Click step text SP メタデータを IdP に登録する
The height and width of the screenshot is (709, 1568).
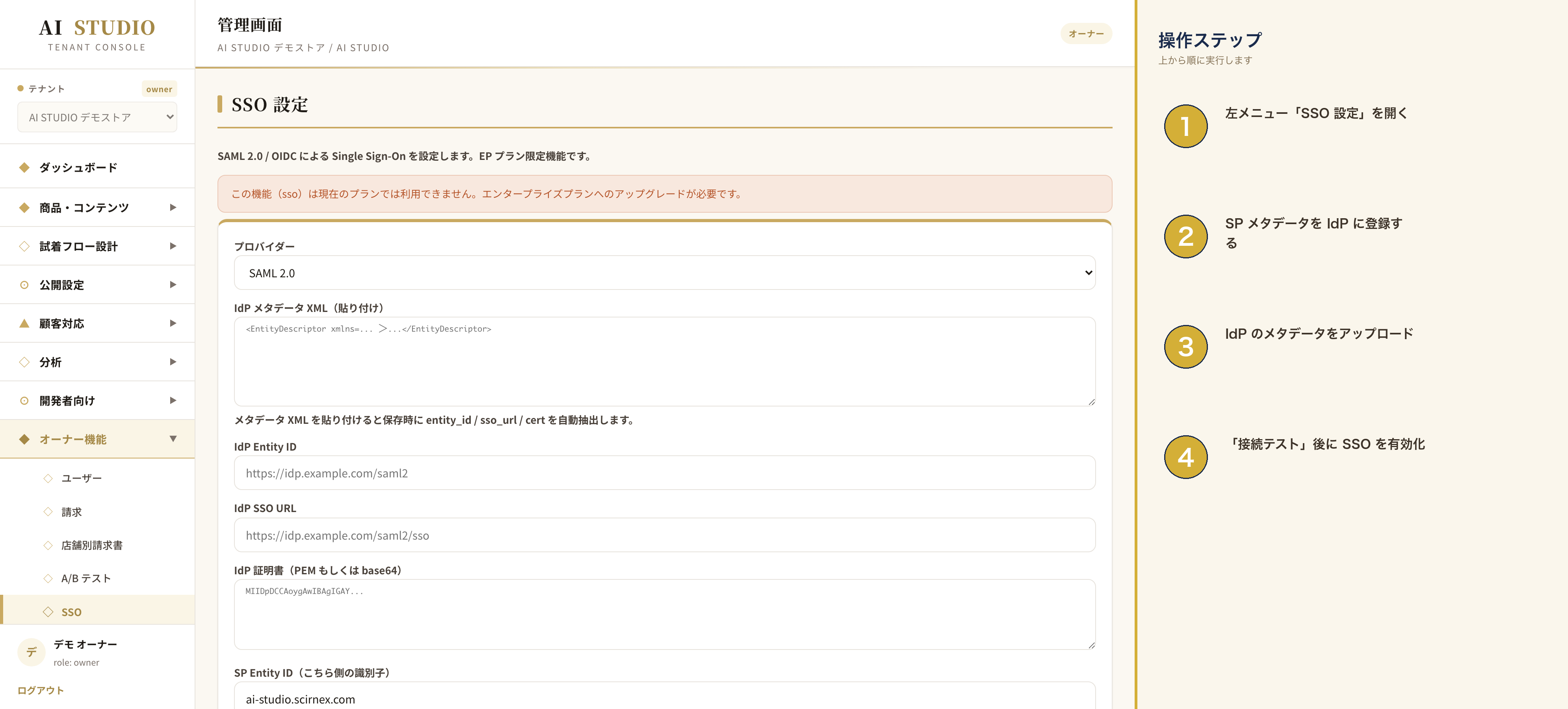1313,233
